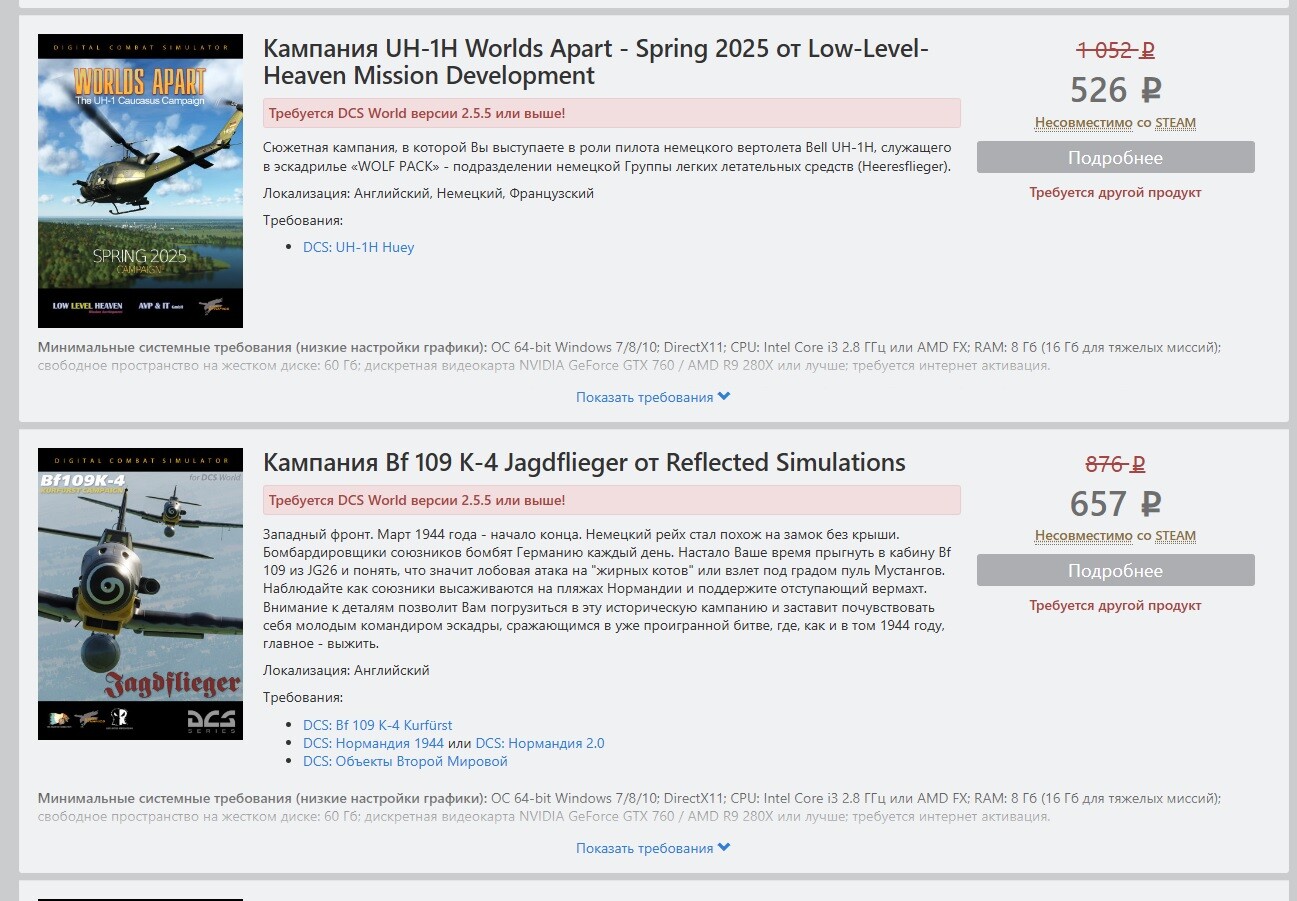Open the DCS: Объекты Второй Мировой link
This screenshot has height=901, width=1297.
coord(405,761)
